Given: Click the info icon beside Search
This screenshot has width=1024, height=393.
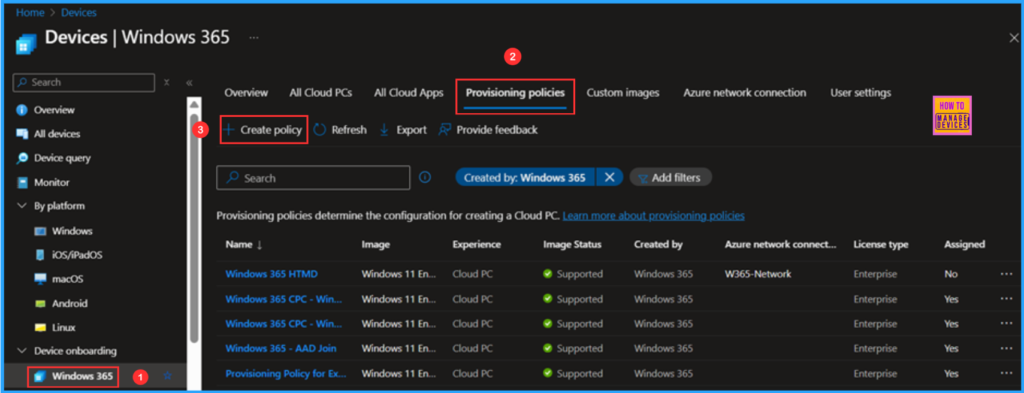Looking at the screenshot, I should pyautogui.click(x=425, y=177).
